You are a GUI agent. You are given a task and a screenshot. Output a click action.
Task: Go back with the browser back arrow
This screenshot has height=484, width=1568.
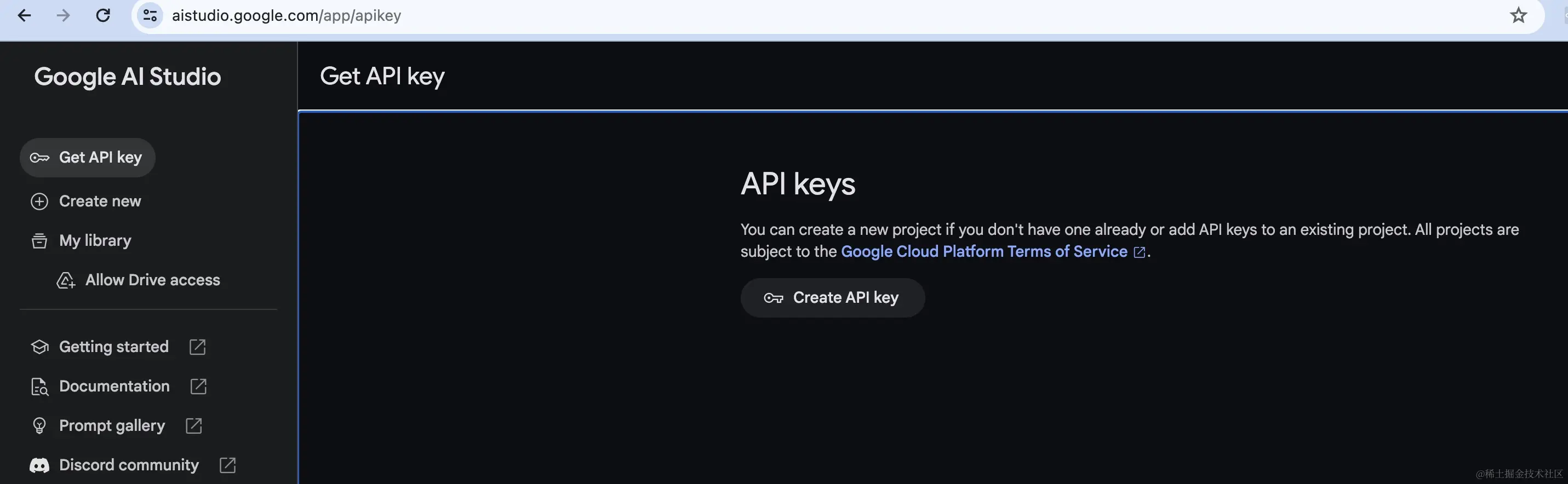24,15
